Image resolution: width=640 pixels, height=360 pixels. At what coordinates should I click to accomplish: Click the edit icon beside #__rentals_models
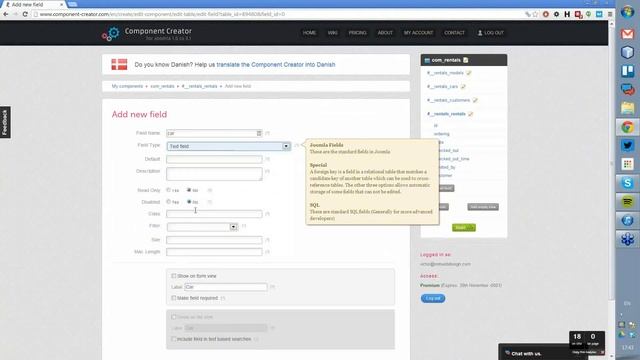coord(469,73)
